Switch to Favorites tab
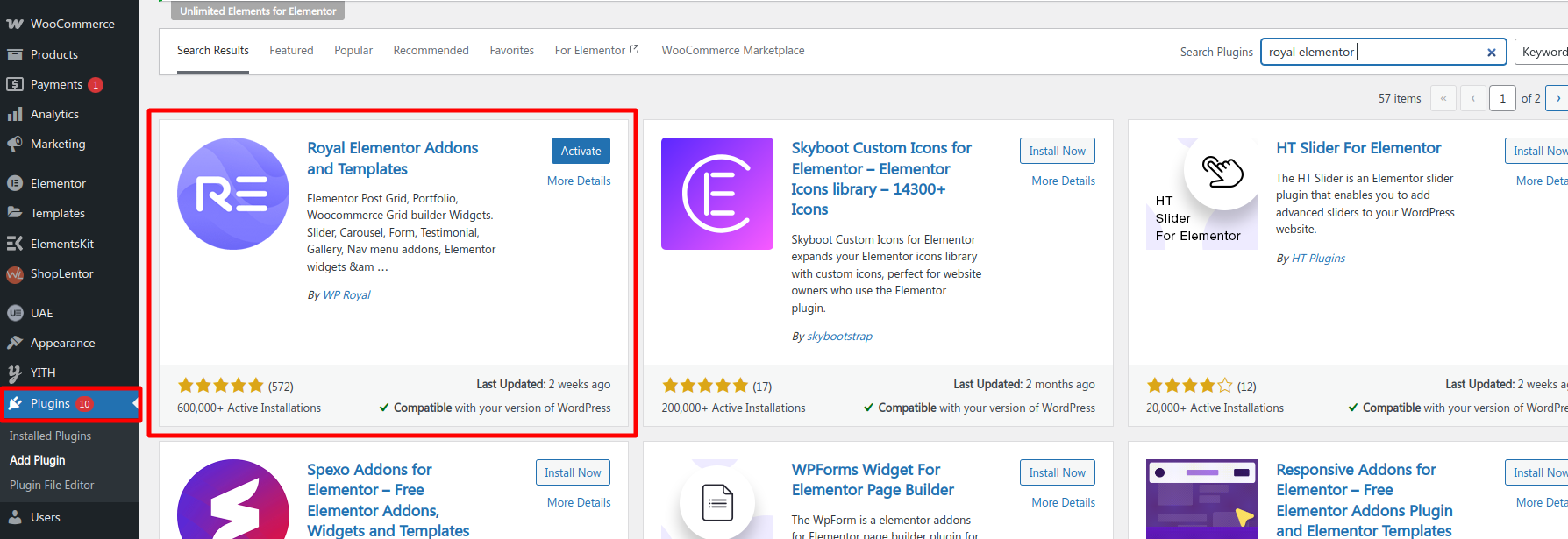This screenshot has height=539, width=1568. 512,51
